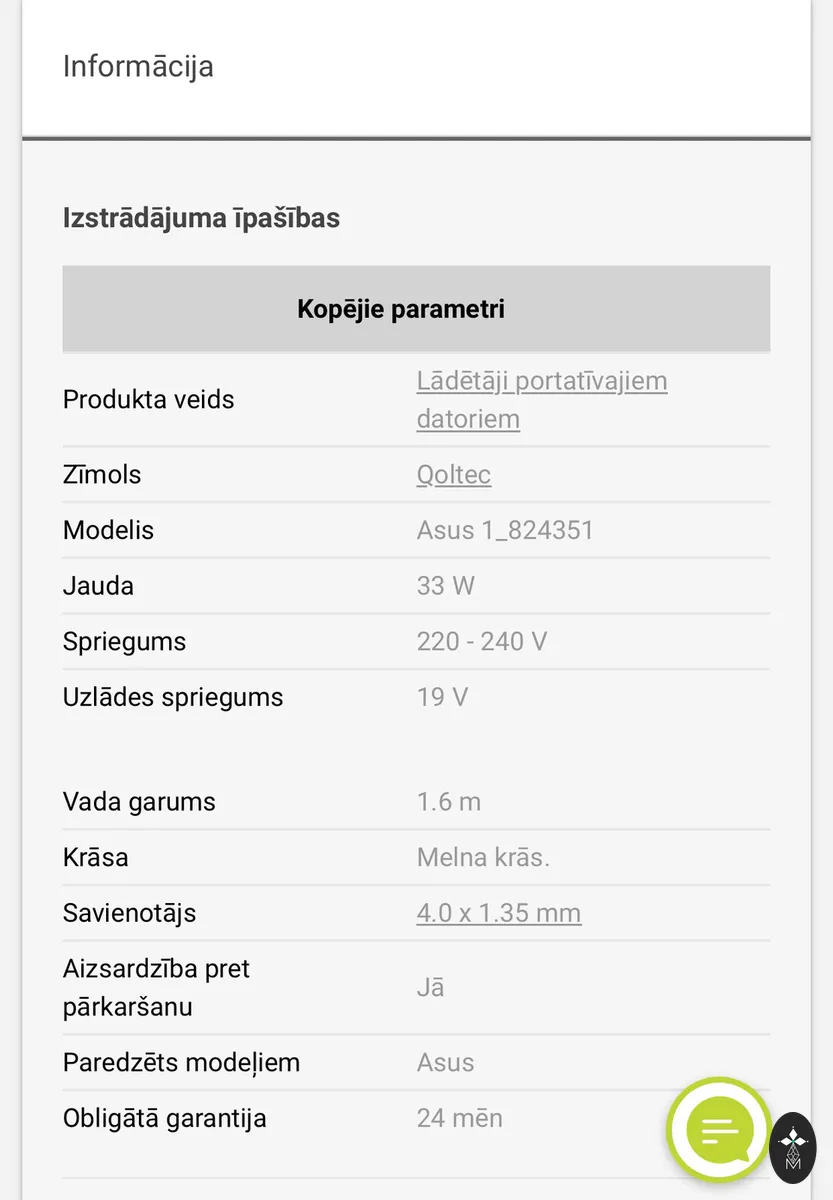Select the 24 mēn warranty value

(460, 1117)
